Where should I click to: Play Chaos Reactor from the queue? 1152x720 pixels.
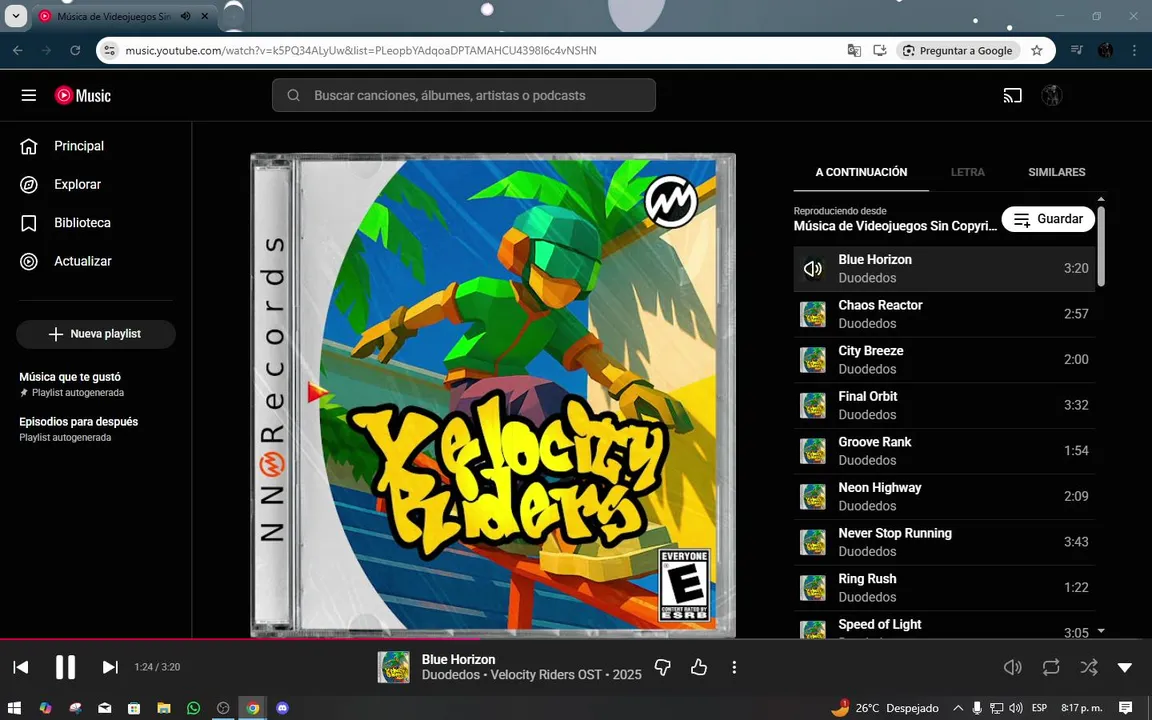point(944,314)
